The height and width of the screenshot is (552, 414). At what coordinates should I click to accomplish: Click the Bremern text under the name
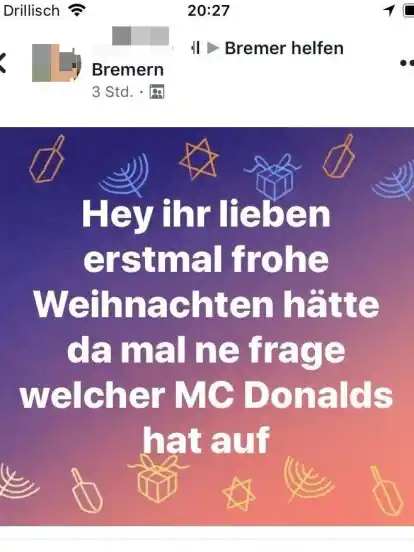point(128,70)
